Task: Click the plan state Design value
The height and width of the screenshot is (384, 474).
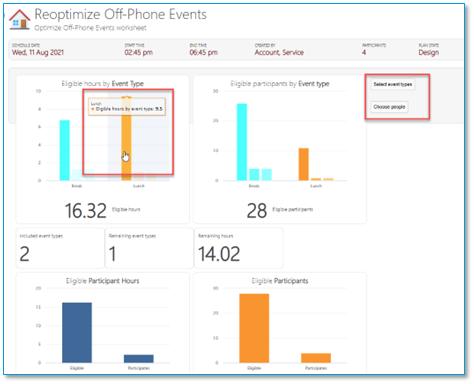Action: (x=429, y=52)
